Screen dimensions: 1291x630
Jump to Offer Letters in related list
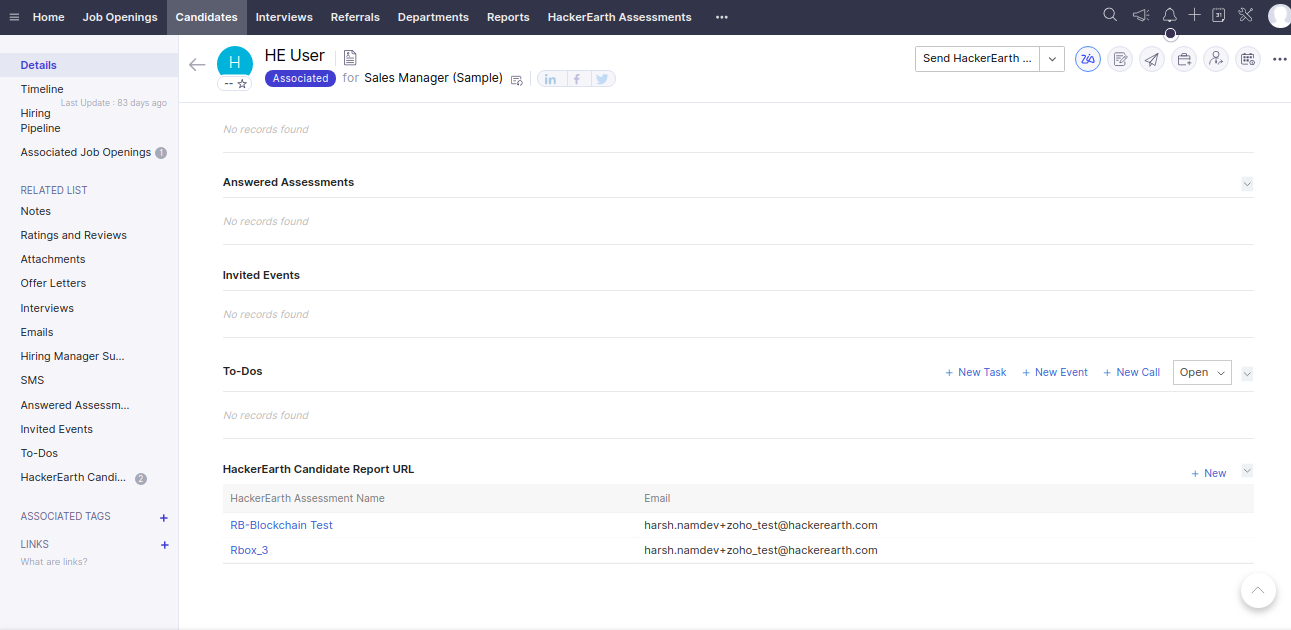[54, 283]
